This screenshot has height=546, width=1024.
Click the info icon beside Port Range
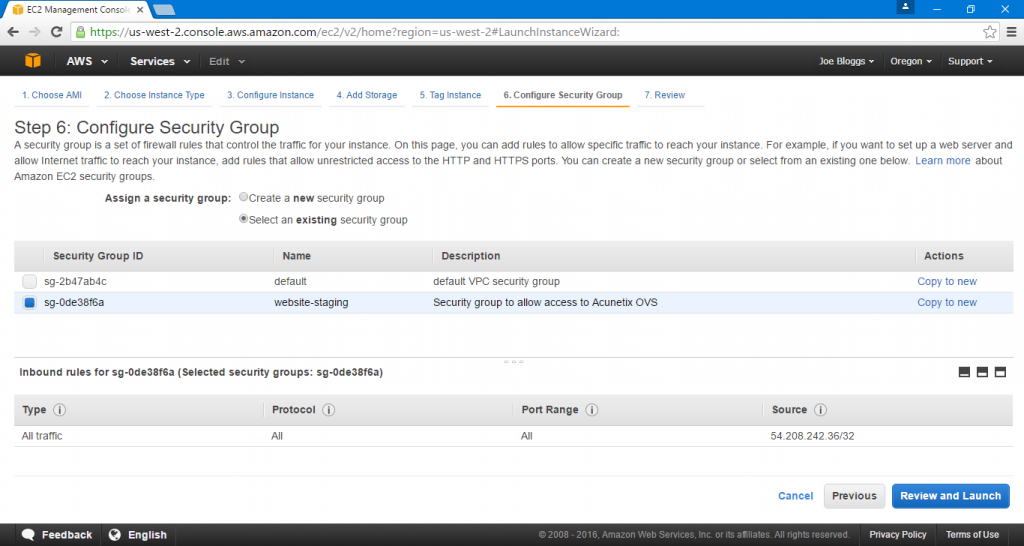click(x=592, y=410)
